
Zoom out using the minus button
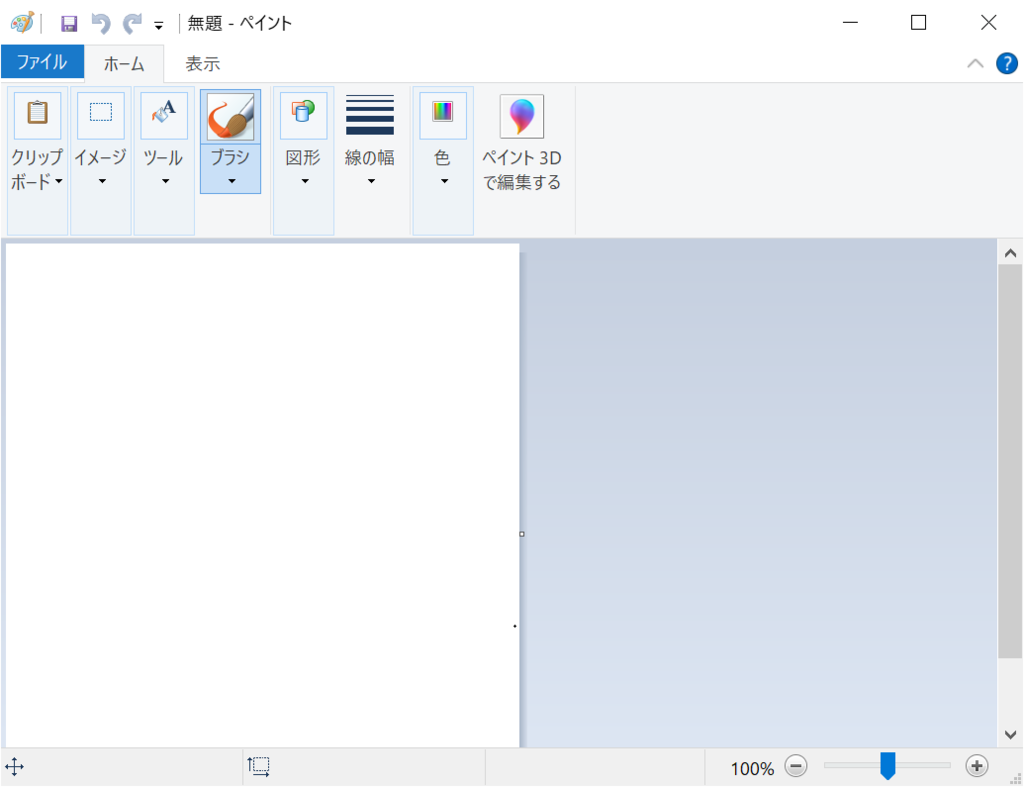click(796, 767)
